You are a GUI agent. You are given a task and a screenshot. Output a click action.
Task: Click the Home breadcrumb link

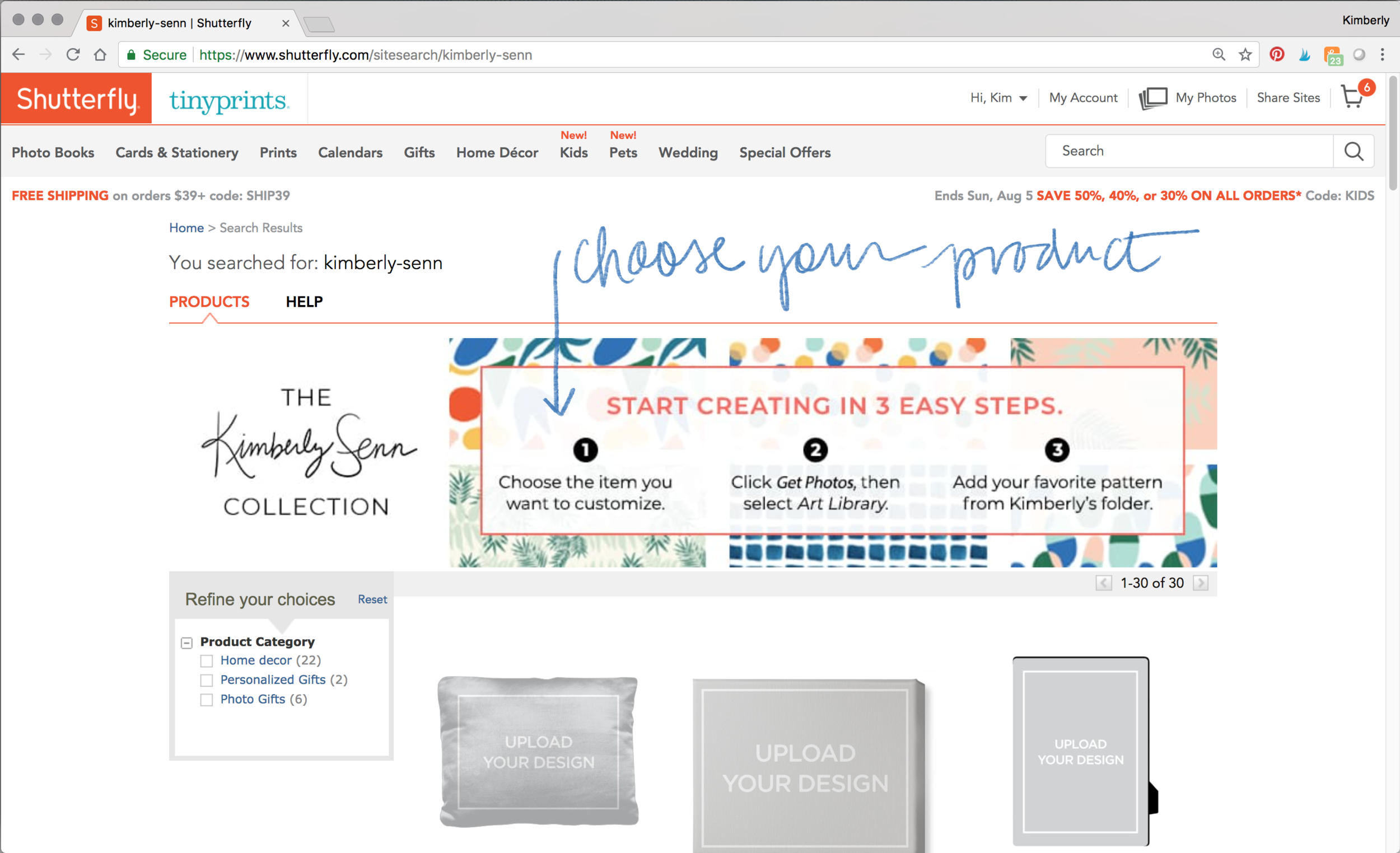click(x=186, y=228)
